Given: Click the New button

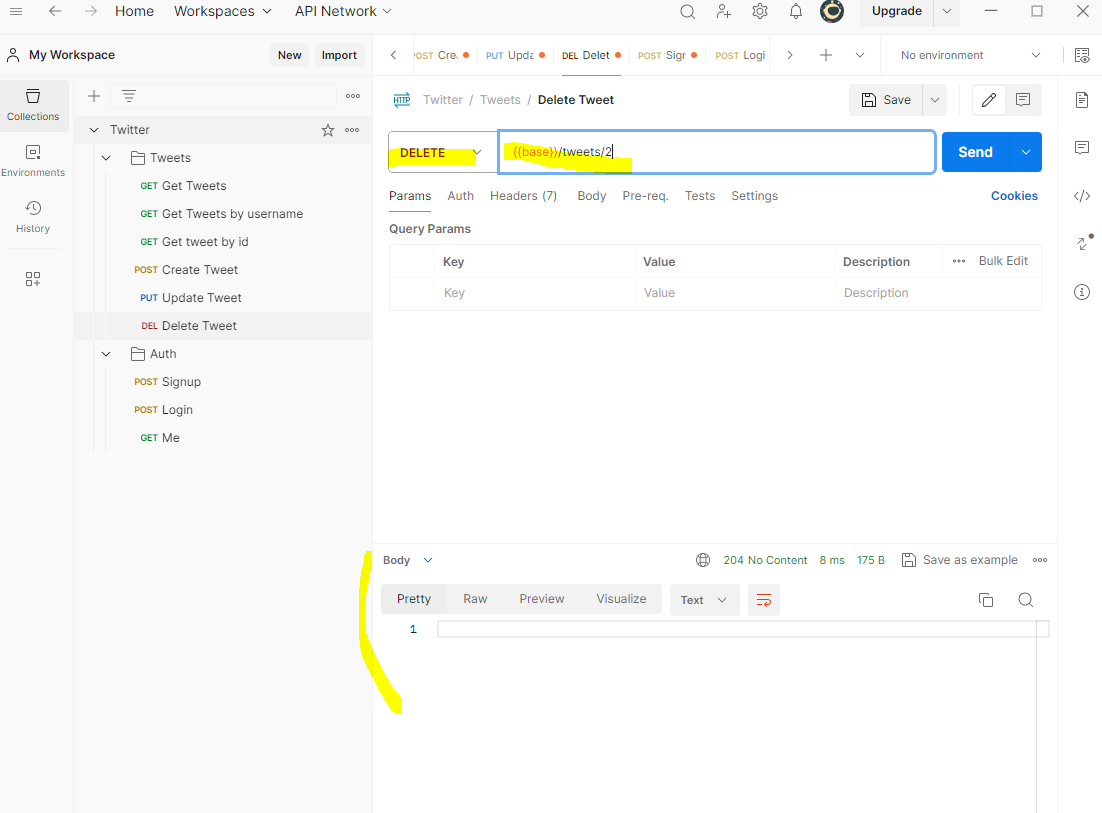Looking at the screenshot, I should (x=290, y=55).
